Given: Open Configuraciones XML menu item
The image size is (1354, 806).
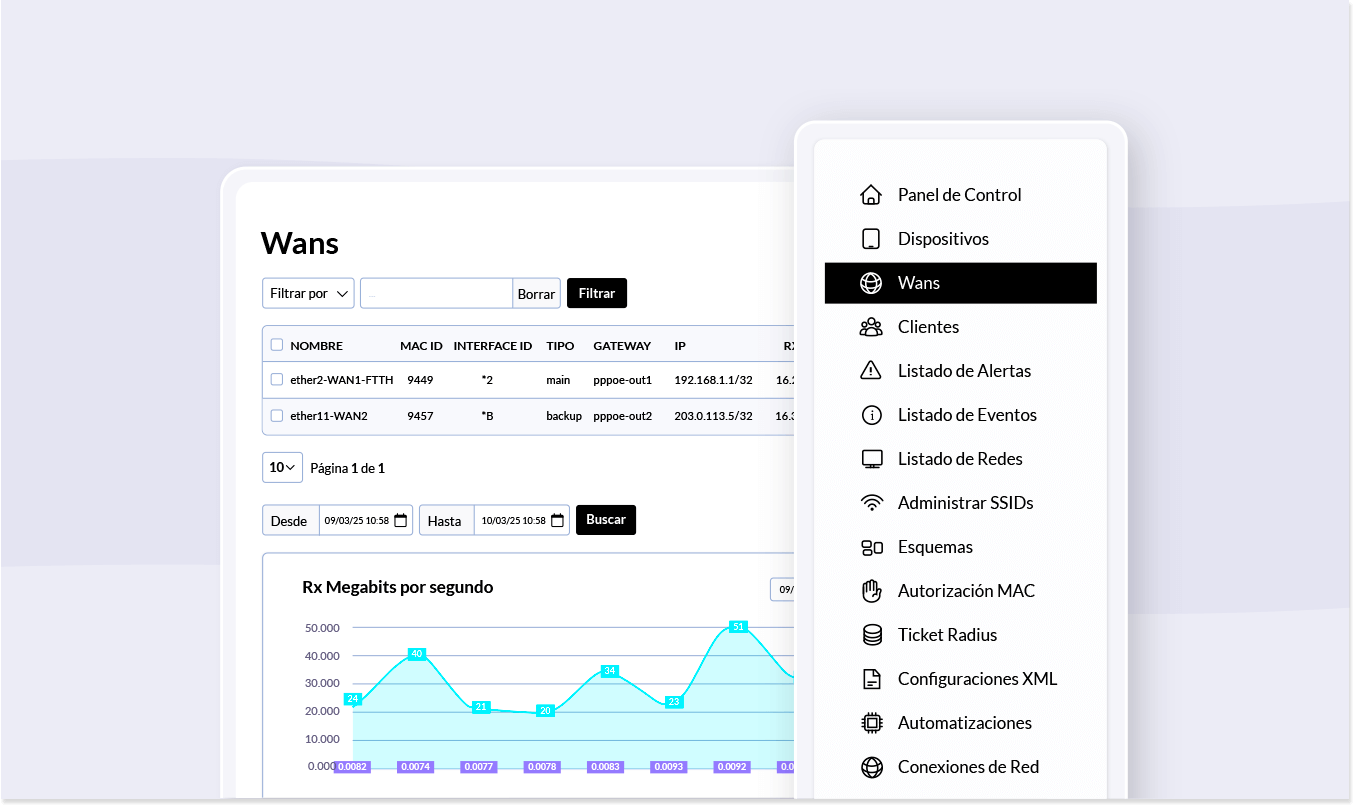Looking at the screenshot, I should click(960, 679).
